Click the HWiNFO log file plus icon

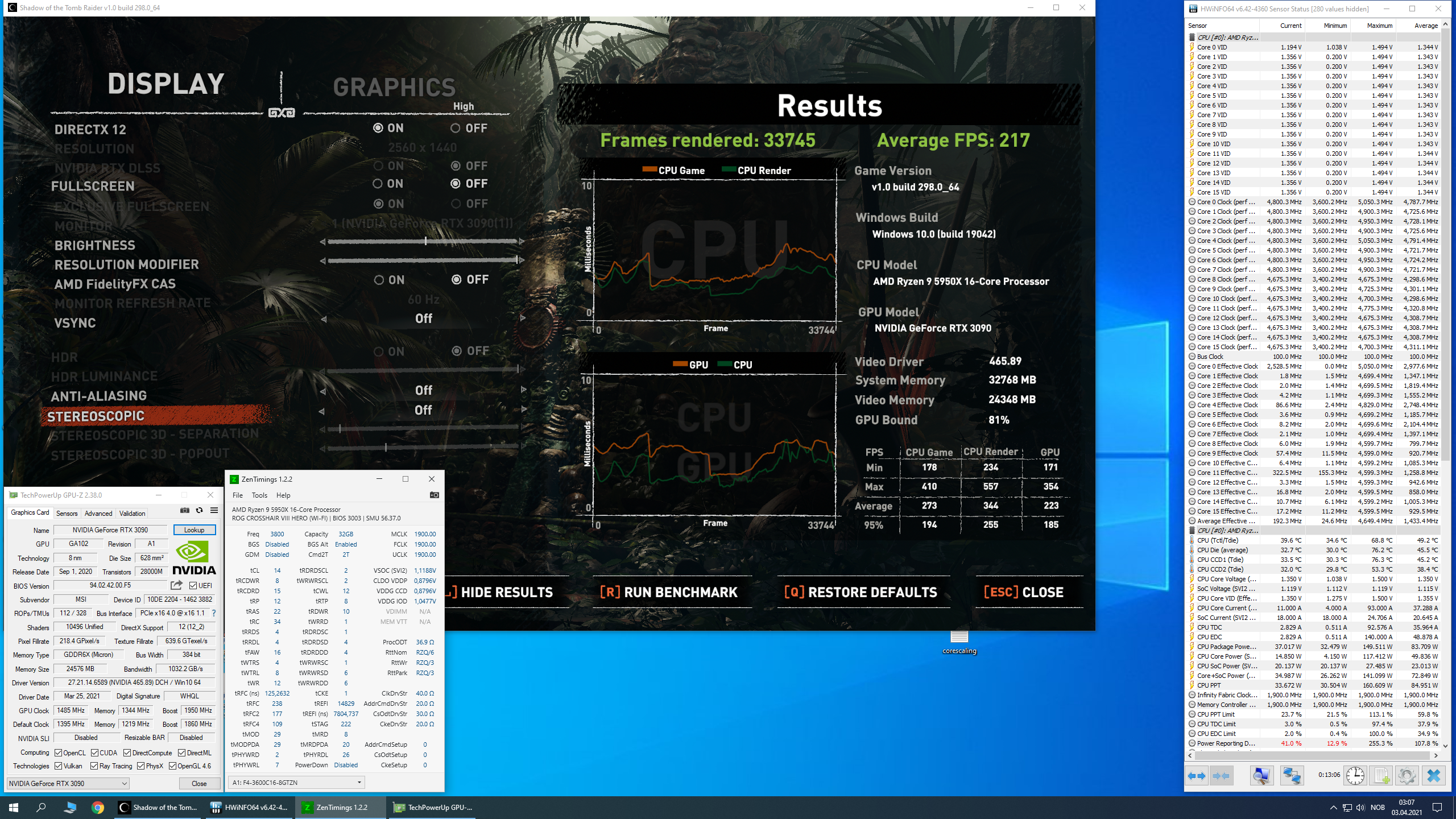tap(1381, 776)
